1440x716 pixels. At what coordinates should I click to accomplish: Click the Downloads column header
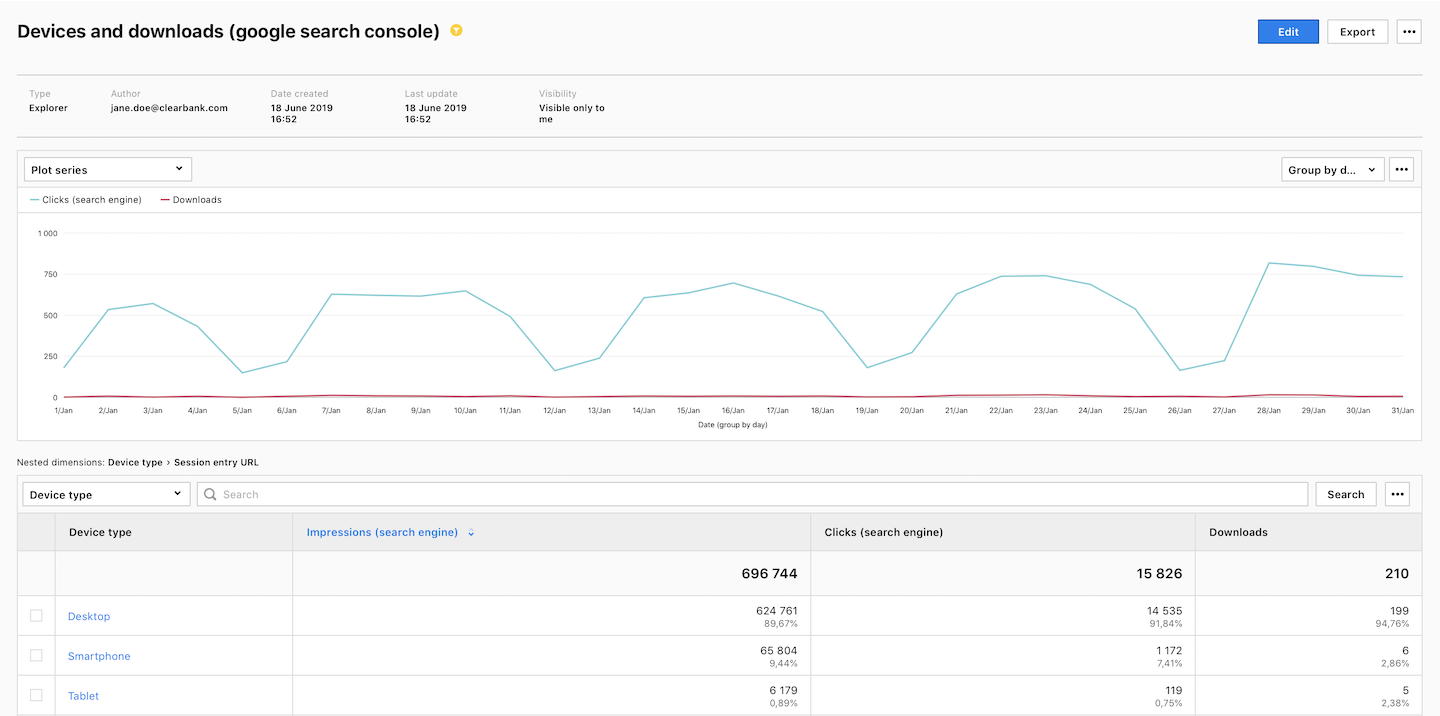point(1238,532)
